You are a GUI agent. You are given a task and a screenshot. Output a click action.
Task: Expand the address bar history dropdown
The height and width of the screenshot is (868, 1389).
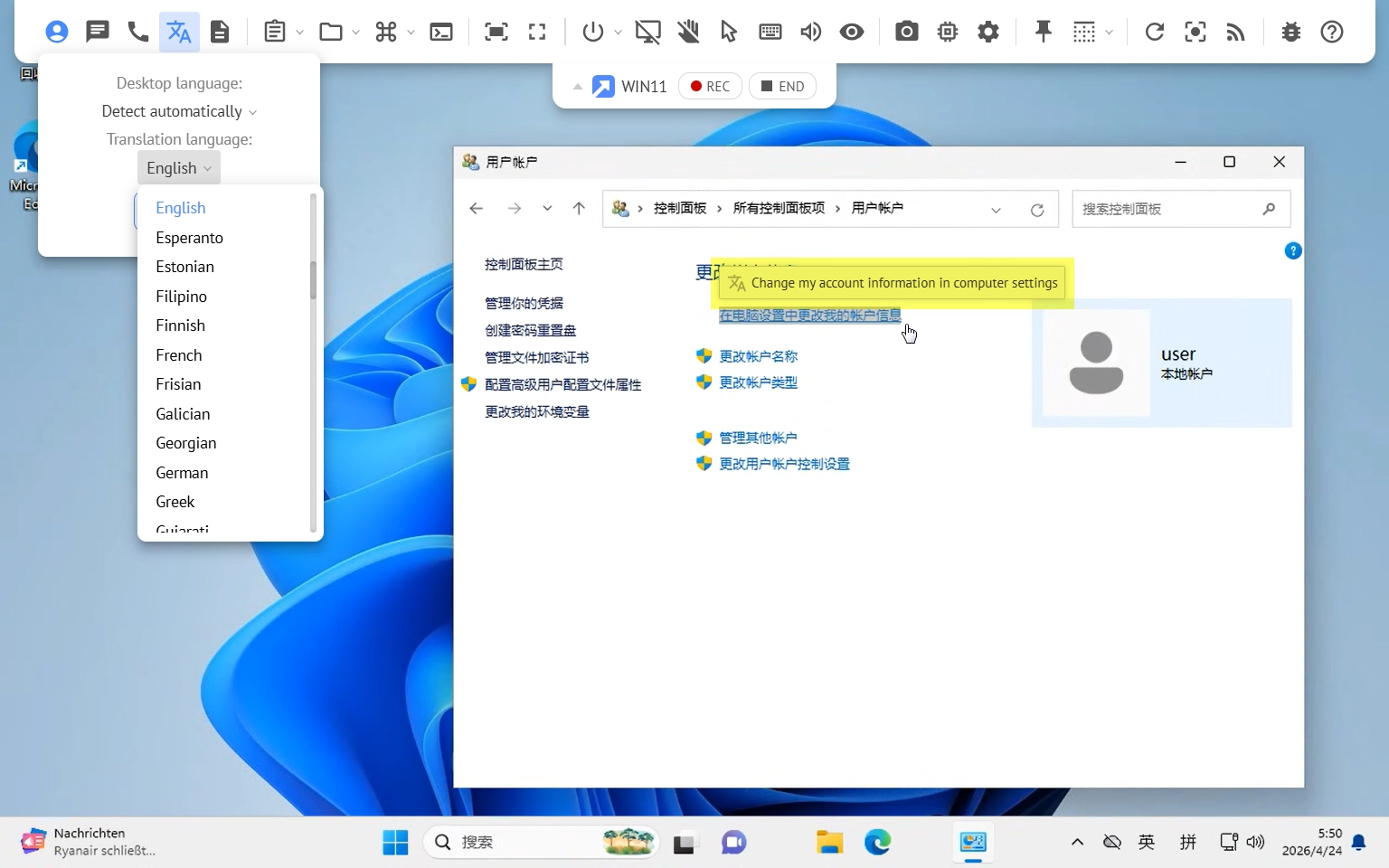996,210
